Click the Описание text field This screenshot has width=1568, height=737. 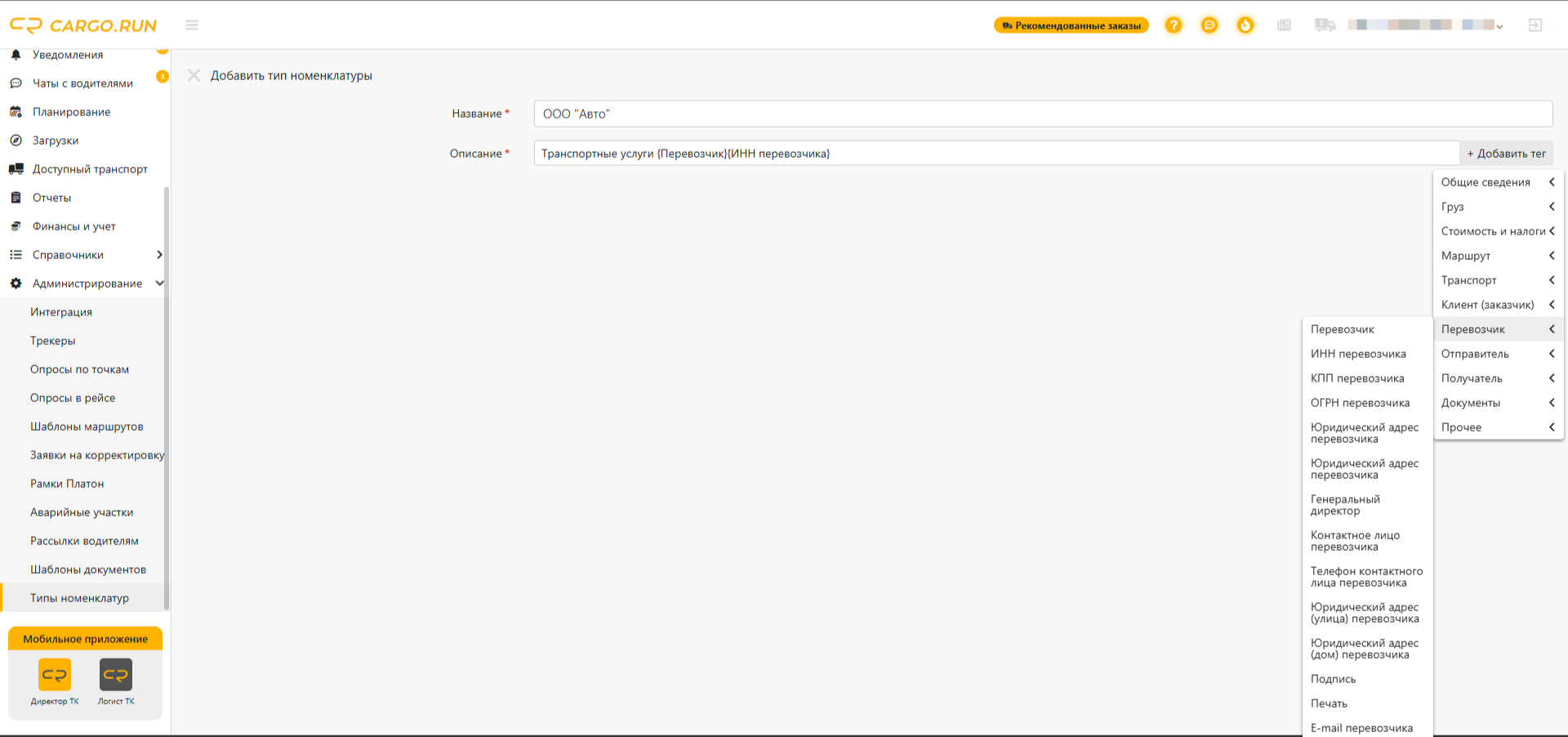pos(996,154)
